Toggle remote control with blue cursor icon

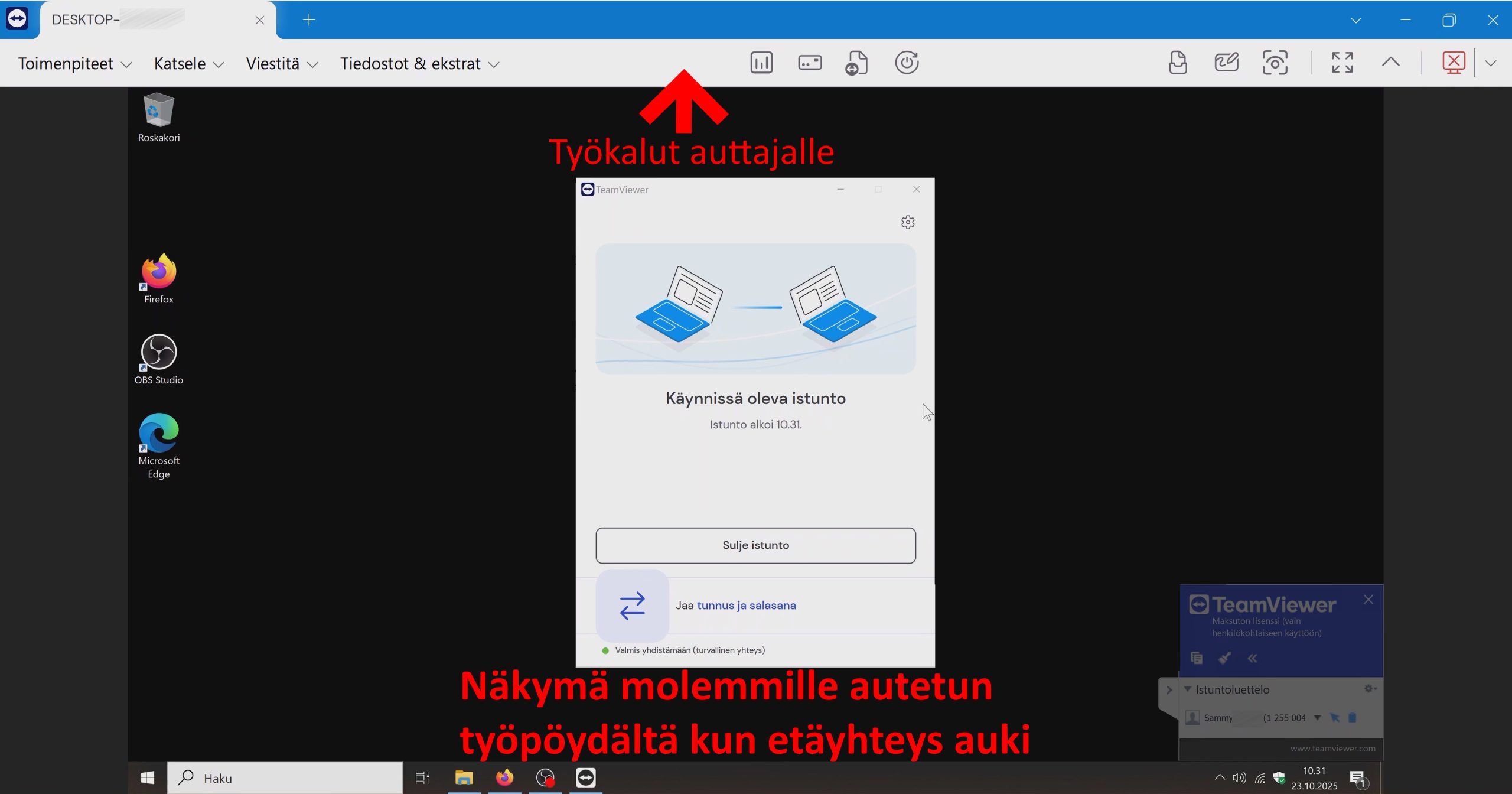coord(1335,718)
